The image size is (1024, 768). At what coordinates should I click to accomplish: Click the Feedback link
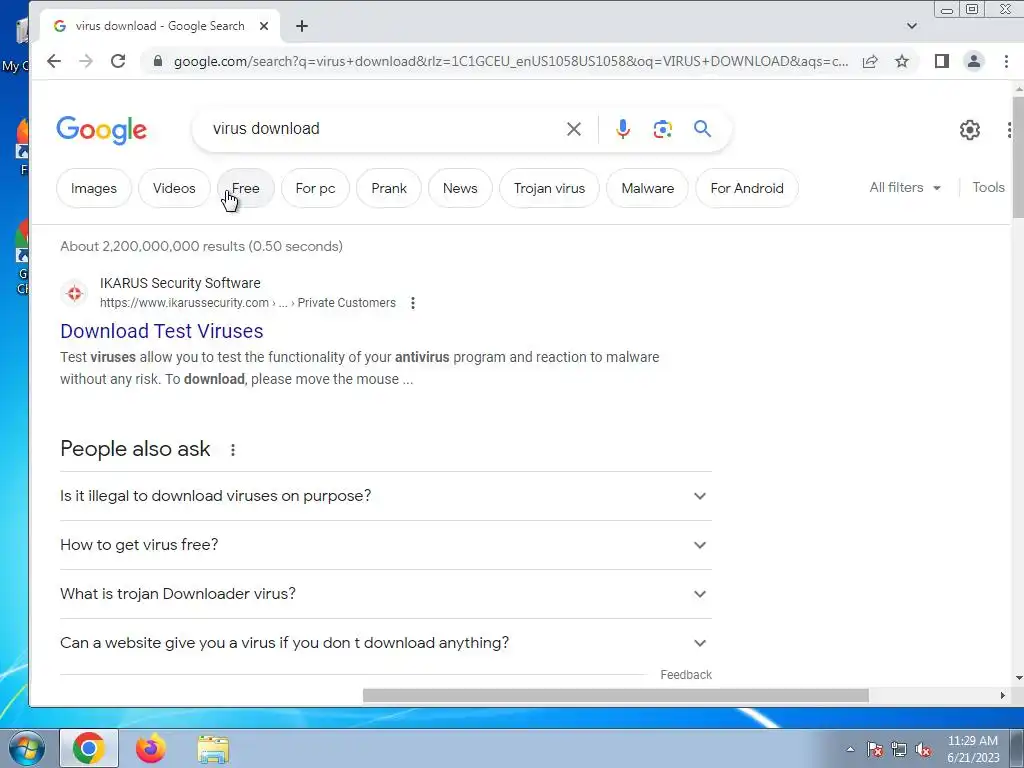686,675
